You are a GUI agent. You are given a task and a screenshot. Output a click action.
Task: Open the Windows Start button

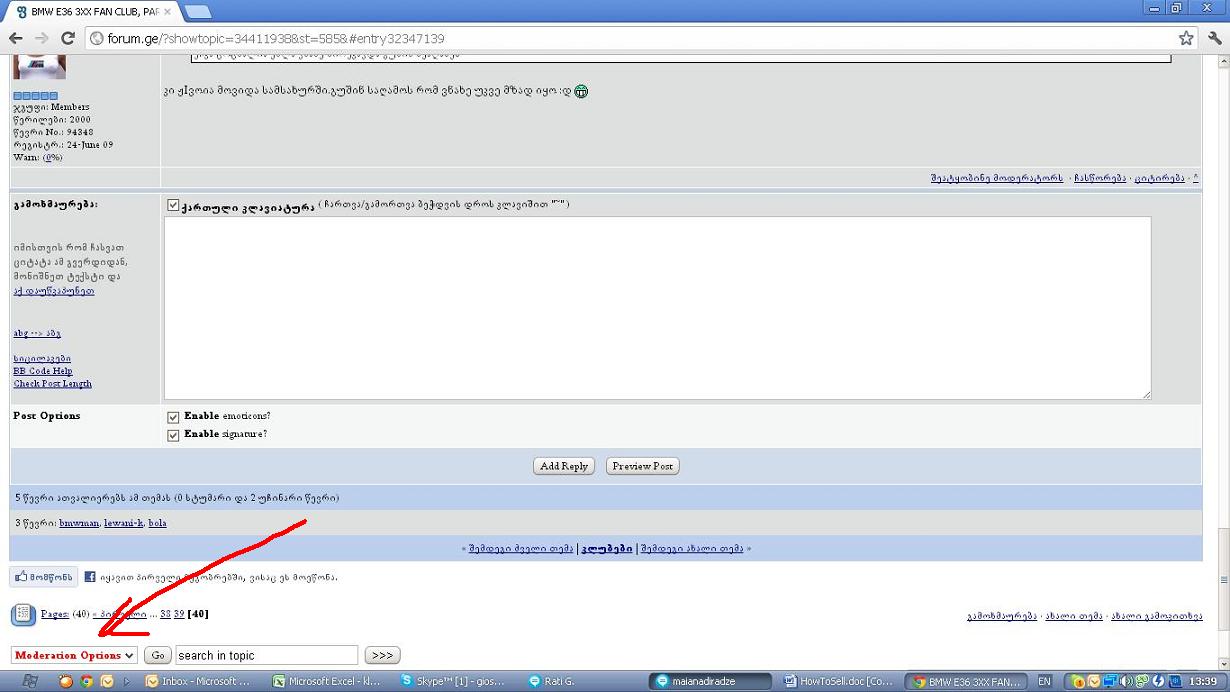30,681
